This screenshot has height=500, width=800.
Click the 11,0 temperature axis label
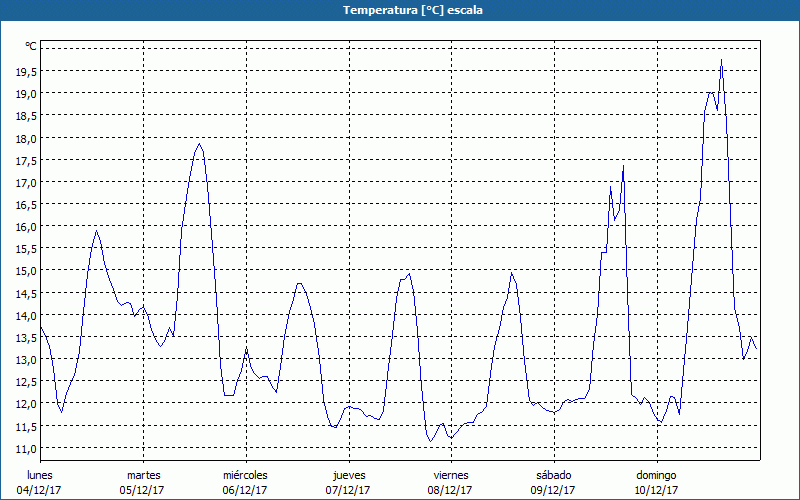pos(25,448)
